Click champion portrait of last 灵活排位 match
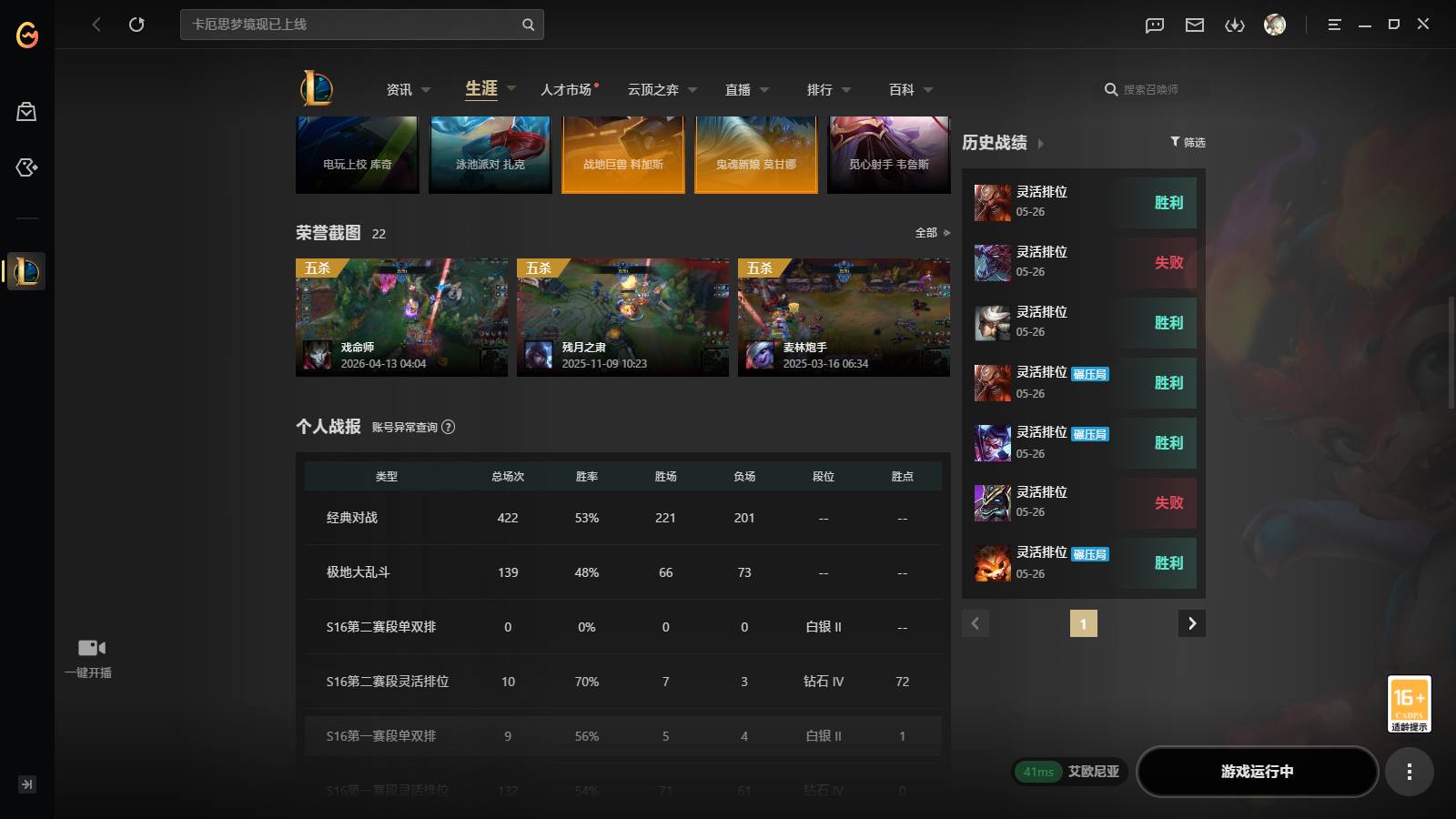The height and width of the screenshot is (819, 1456). point(993,563)
